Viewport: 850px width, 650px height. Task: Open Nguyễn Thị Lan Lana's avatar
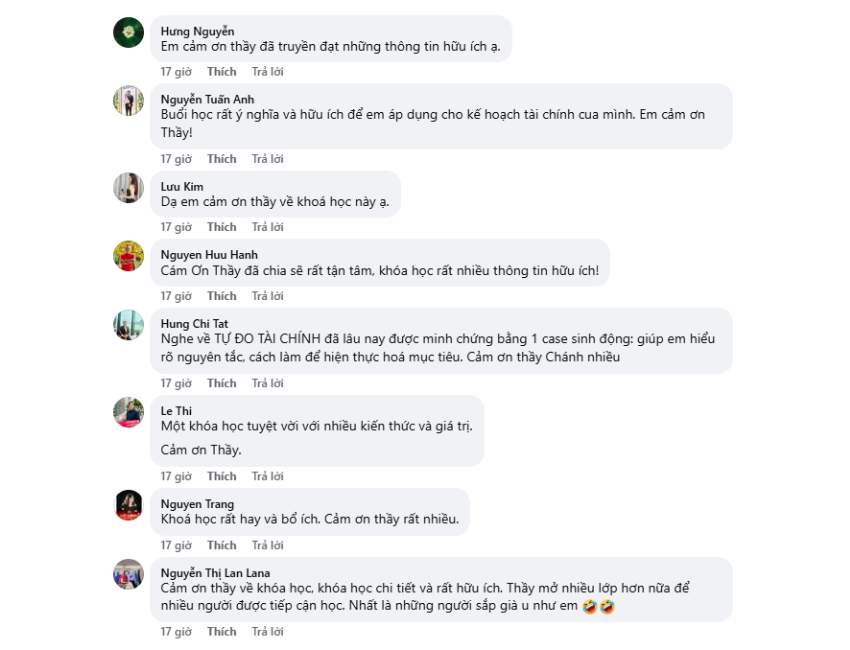tap(128, 574)
